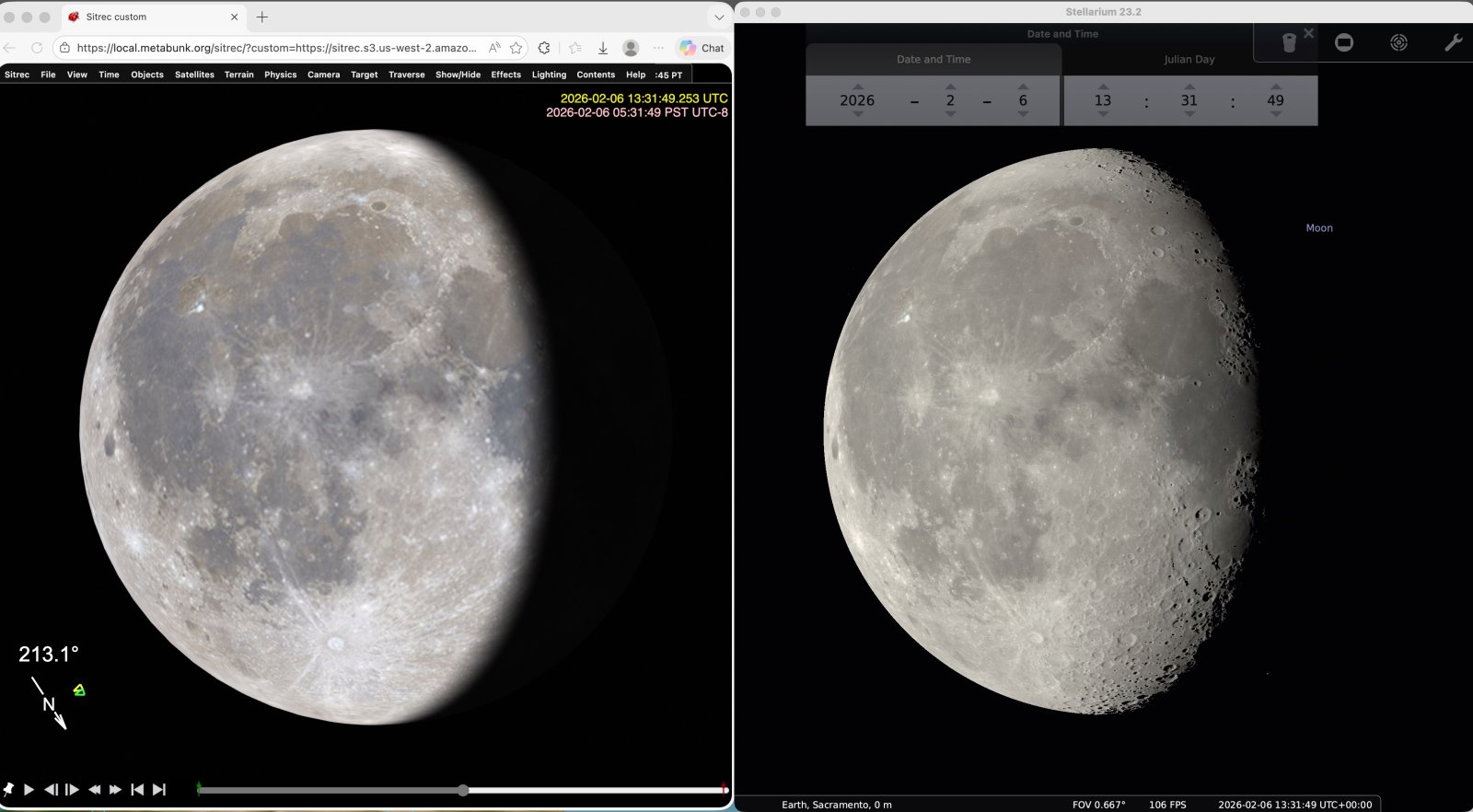Favorite this page with the star icon
Image resolution: width=1473 pixels, height=812 pixels.
(516, 48)
